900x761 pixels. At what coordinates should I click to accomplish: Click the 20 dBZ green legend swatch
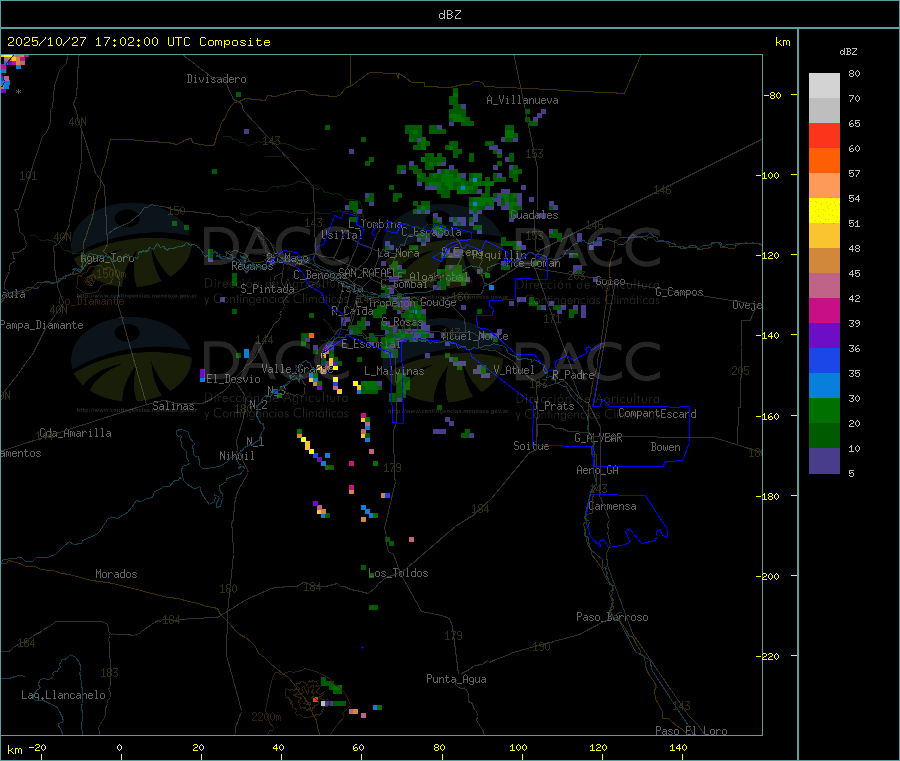coord(824,410)
